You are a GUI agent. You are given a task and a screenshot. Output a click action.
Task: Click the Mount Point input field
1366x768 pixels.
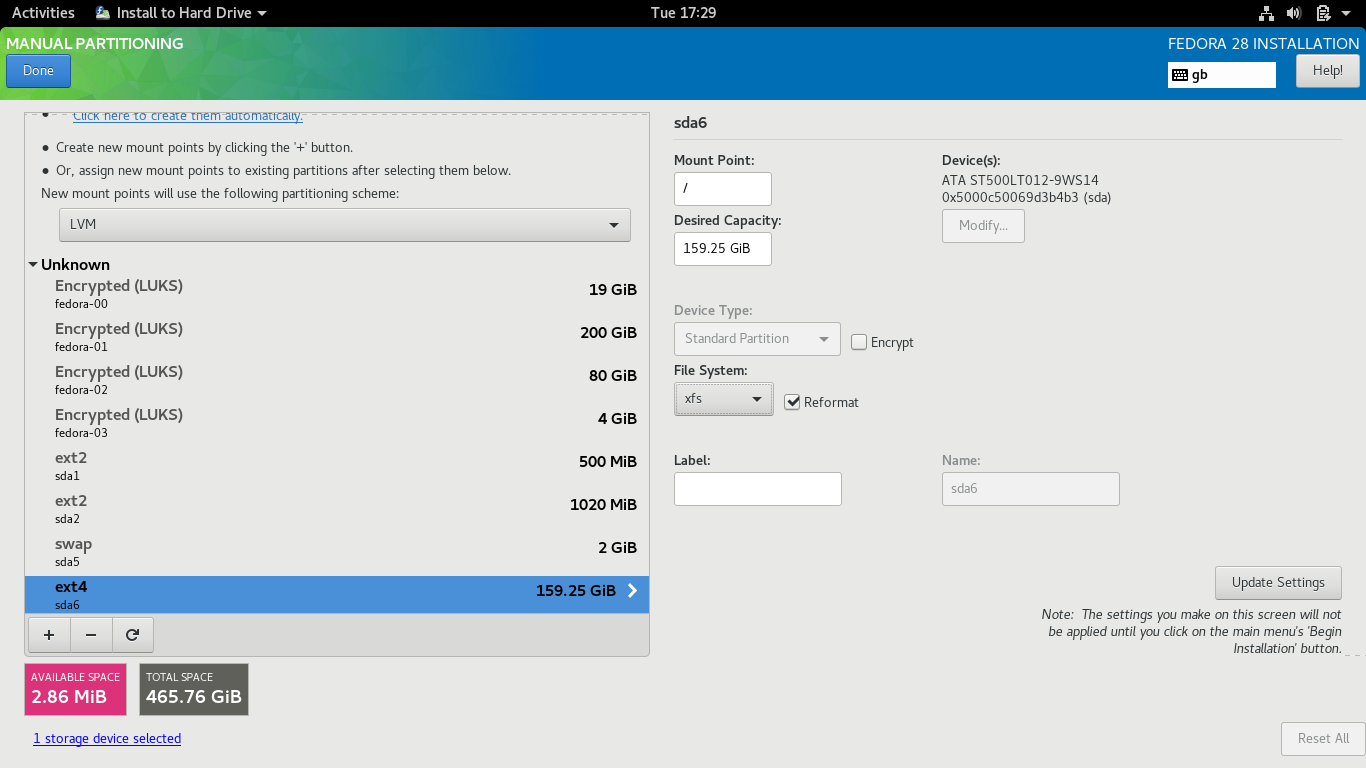pyautogui.click(x=723, y=189)
